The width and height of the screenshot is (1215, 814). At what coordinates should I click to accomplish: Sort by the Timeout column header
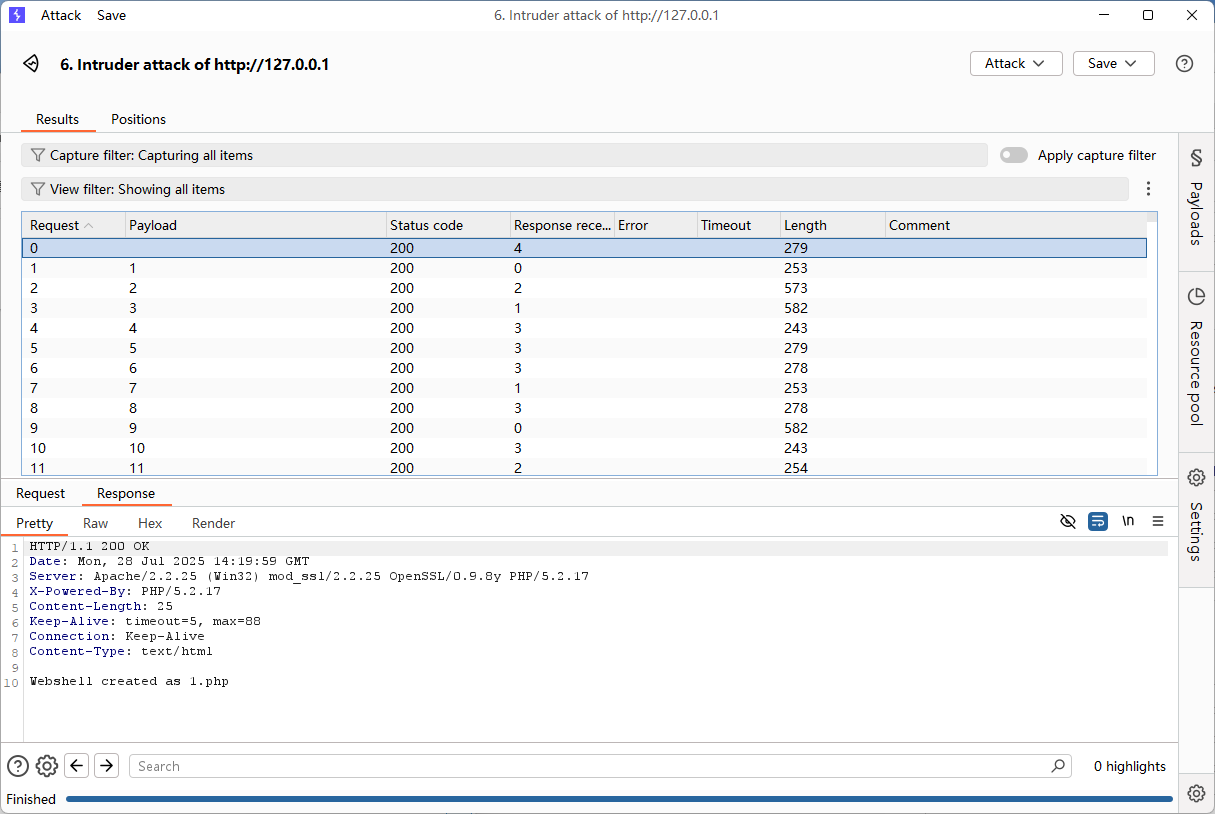(739, 225)
